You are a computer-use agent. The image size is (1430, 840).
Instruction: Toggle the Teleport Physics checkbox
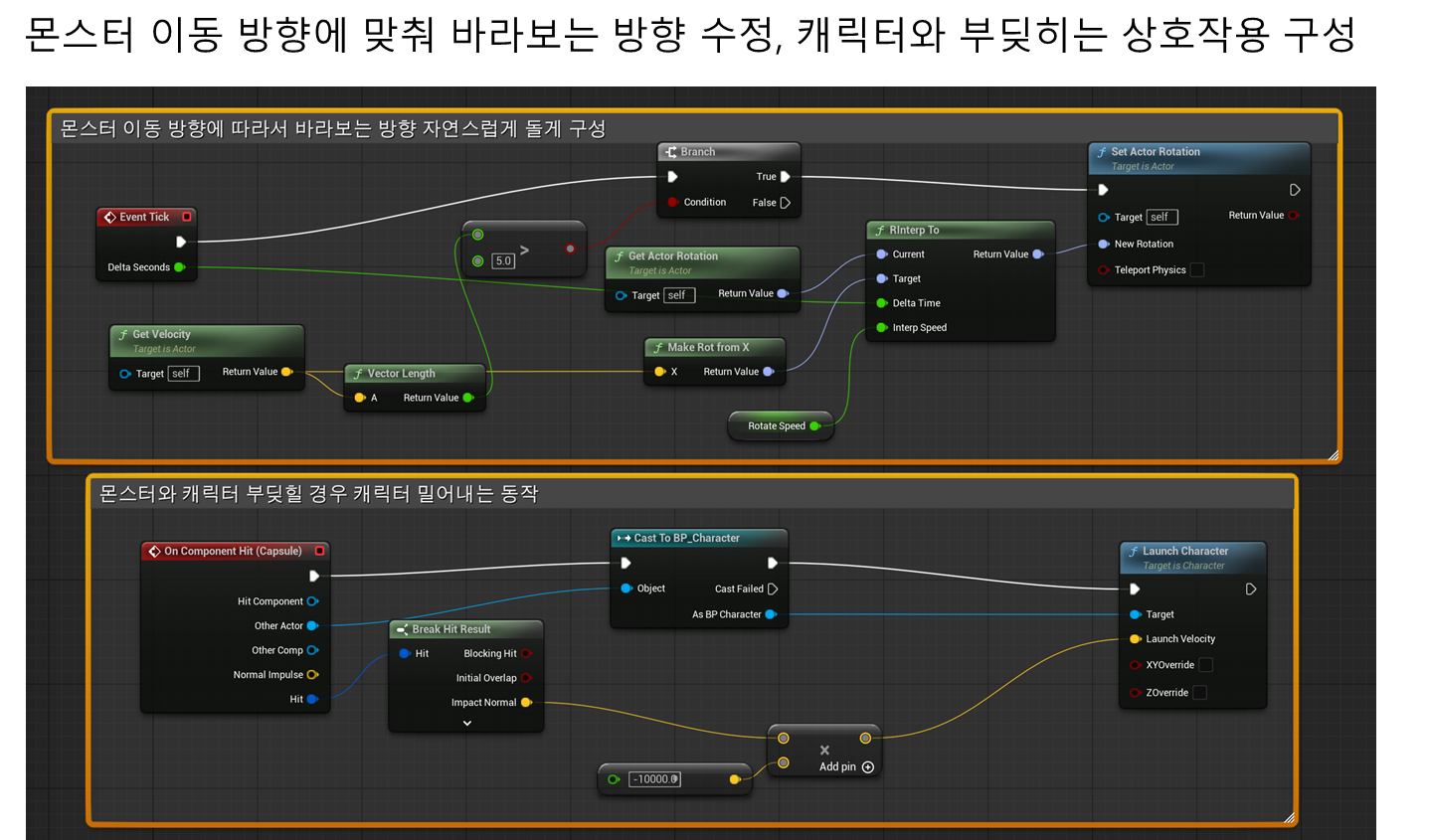pyautogui.click(x=1197, y=270)
